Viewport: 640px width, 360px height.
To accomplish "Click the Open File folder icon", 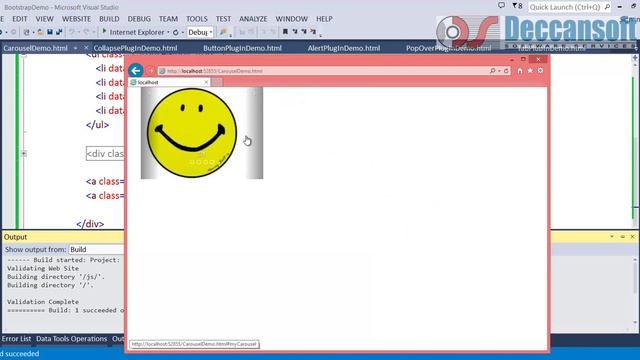I will (40, 32).
